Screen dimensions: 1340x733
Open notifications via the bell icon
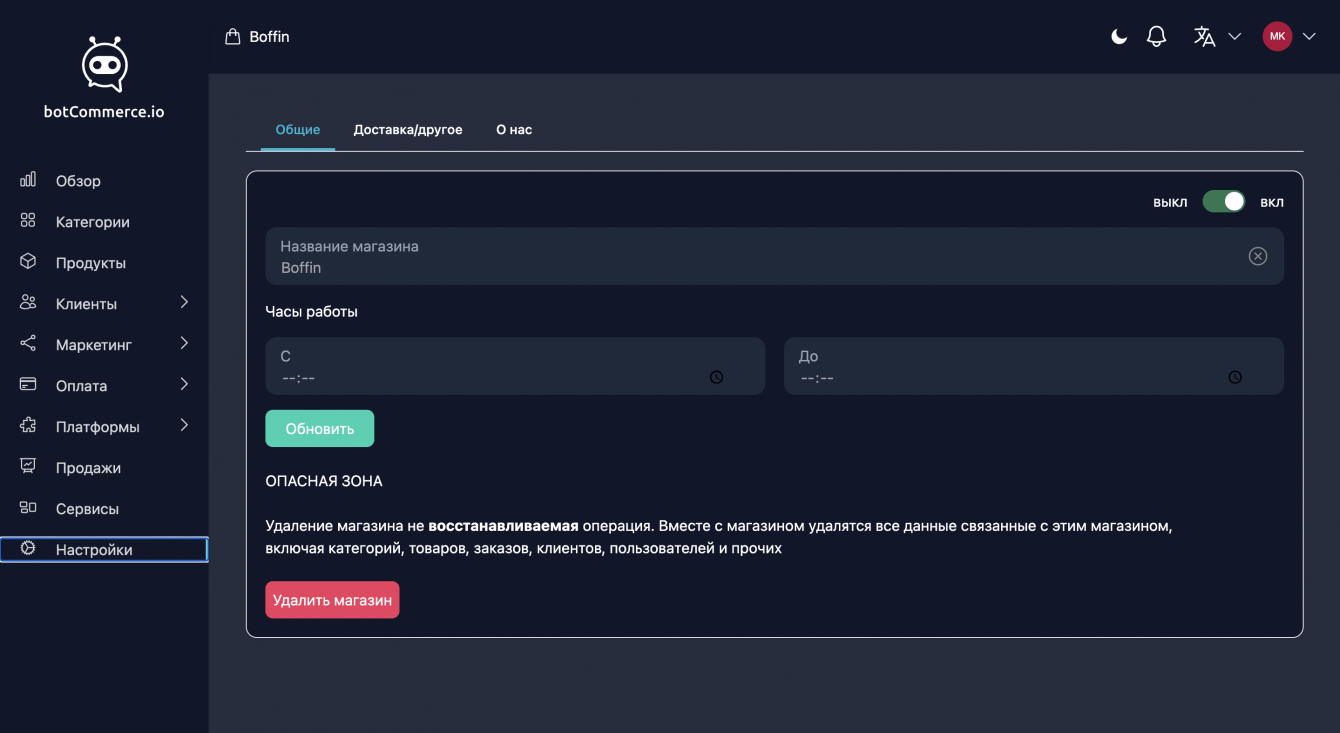[1157, 37]
